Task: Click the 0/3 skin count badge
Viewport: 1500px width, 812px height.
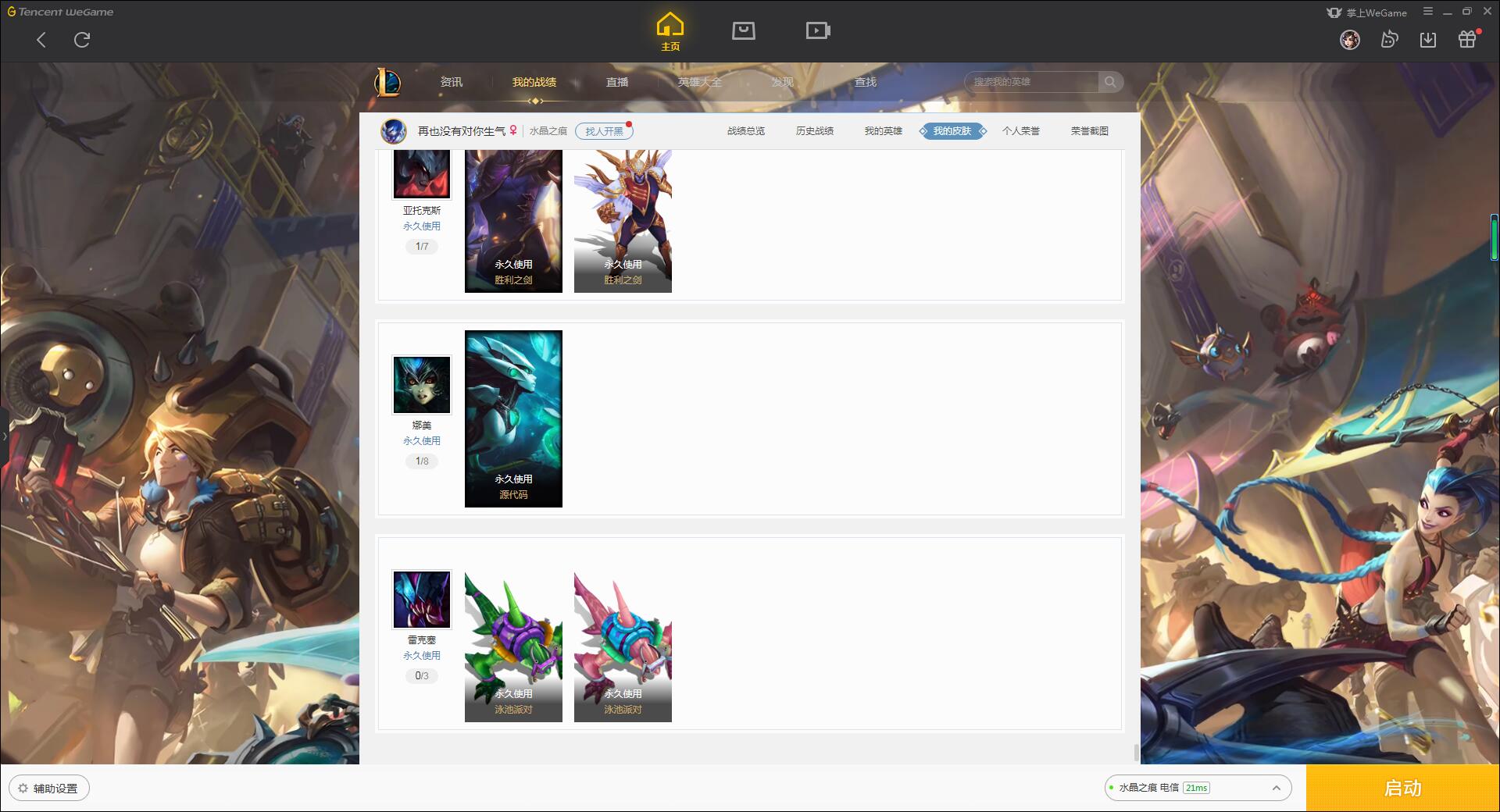Action: point(422,676)
